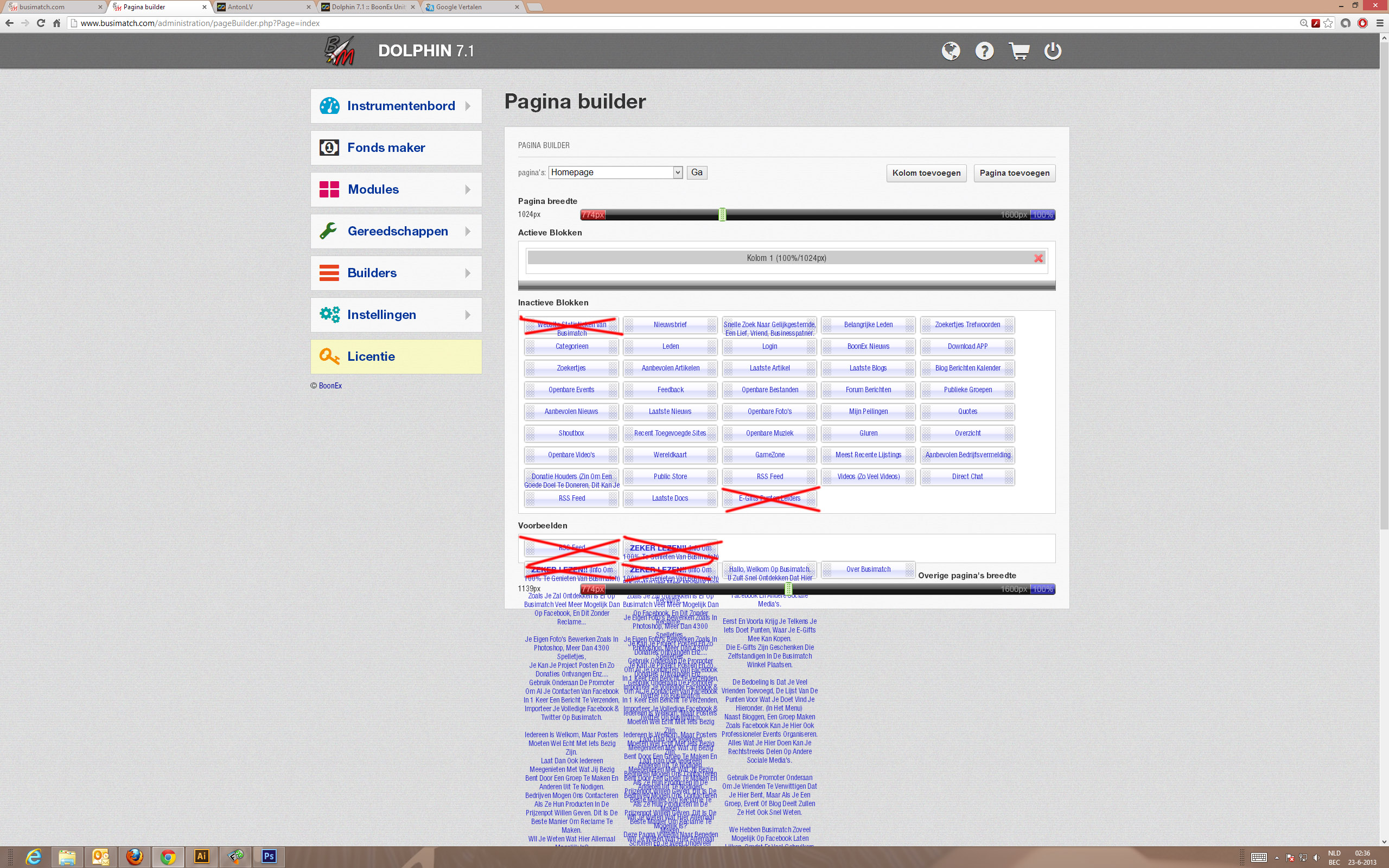This screenshot has width=1389, height=868.
Task: Expand the Builders menu arrow
Action: tap(468, 273)
